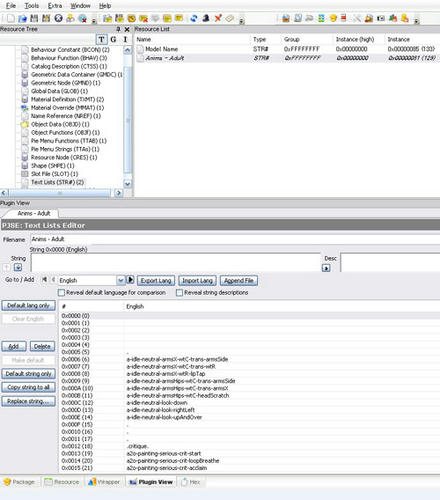Click the Delete button
440x500 pixels.
click(42, 346)
